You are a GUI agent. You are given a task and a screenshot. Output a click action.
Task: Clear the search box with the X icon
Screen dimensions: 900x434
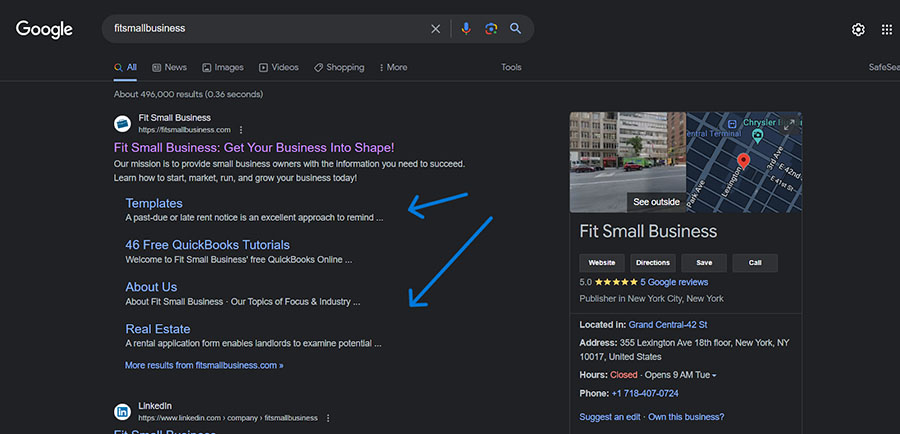coord(436,29)
